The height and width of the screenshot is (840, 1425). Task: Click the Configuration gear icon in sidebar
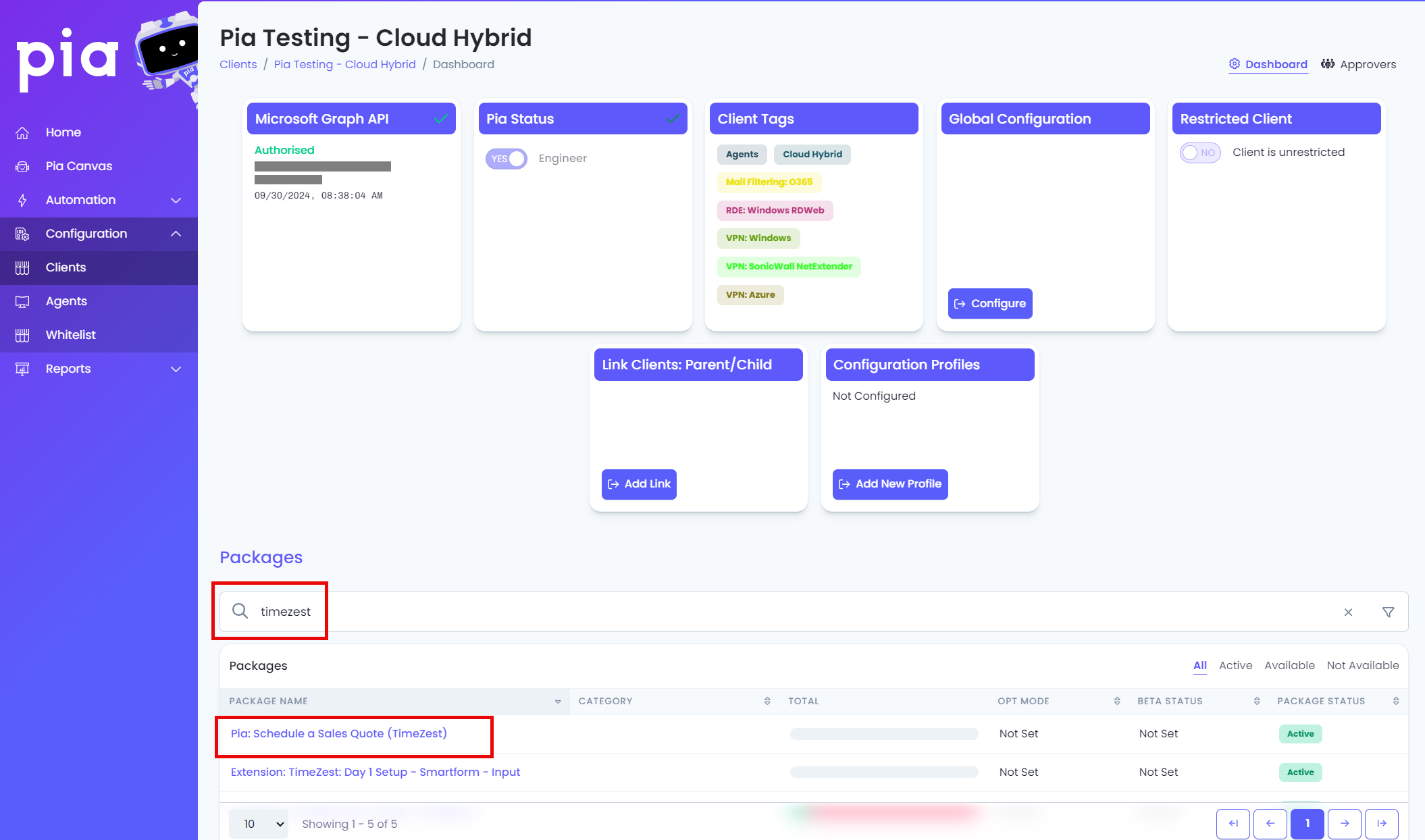coord(22,234)
